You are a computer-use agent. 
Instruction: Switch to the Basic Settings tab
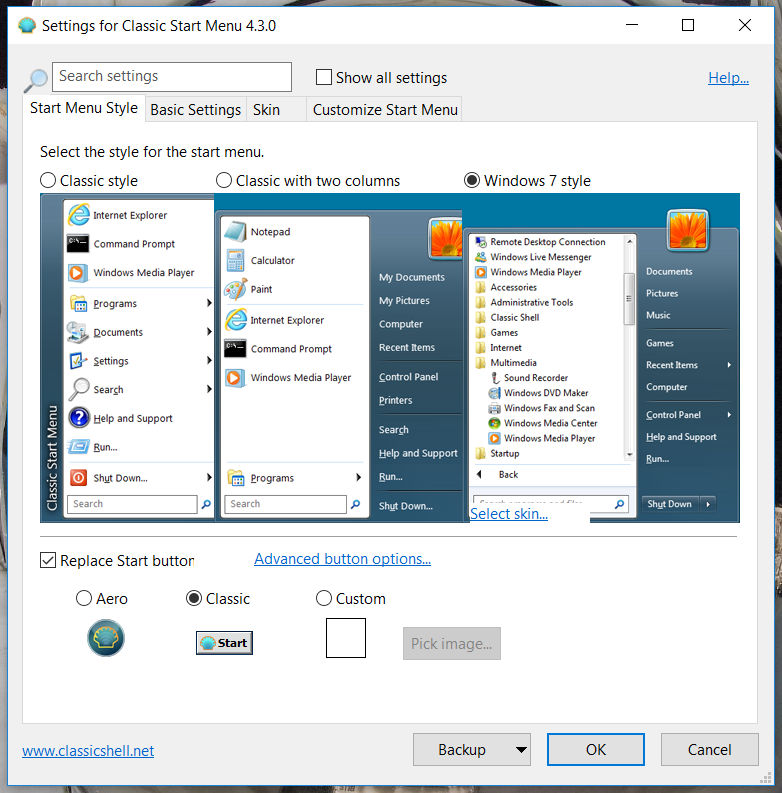click(195, 110)
